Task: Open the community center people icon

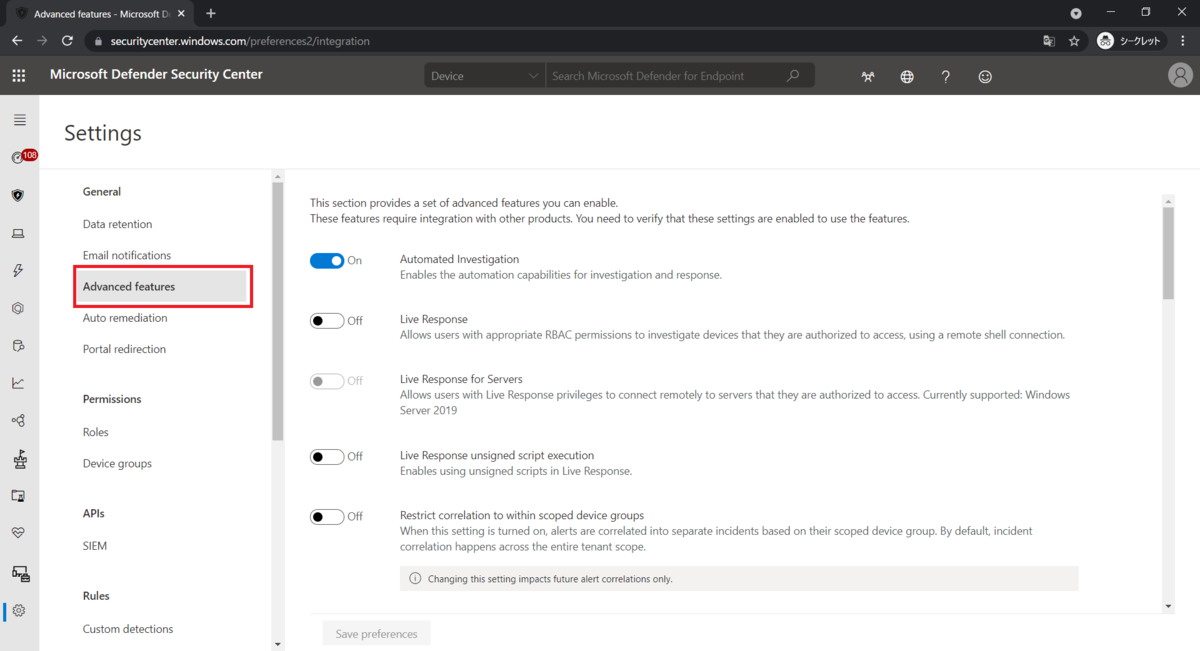Action: [x=868, y=76]
